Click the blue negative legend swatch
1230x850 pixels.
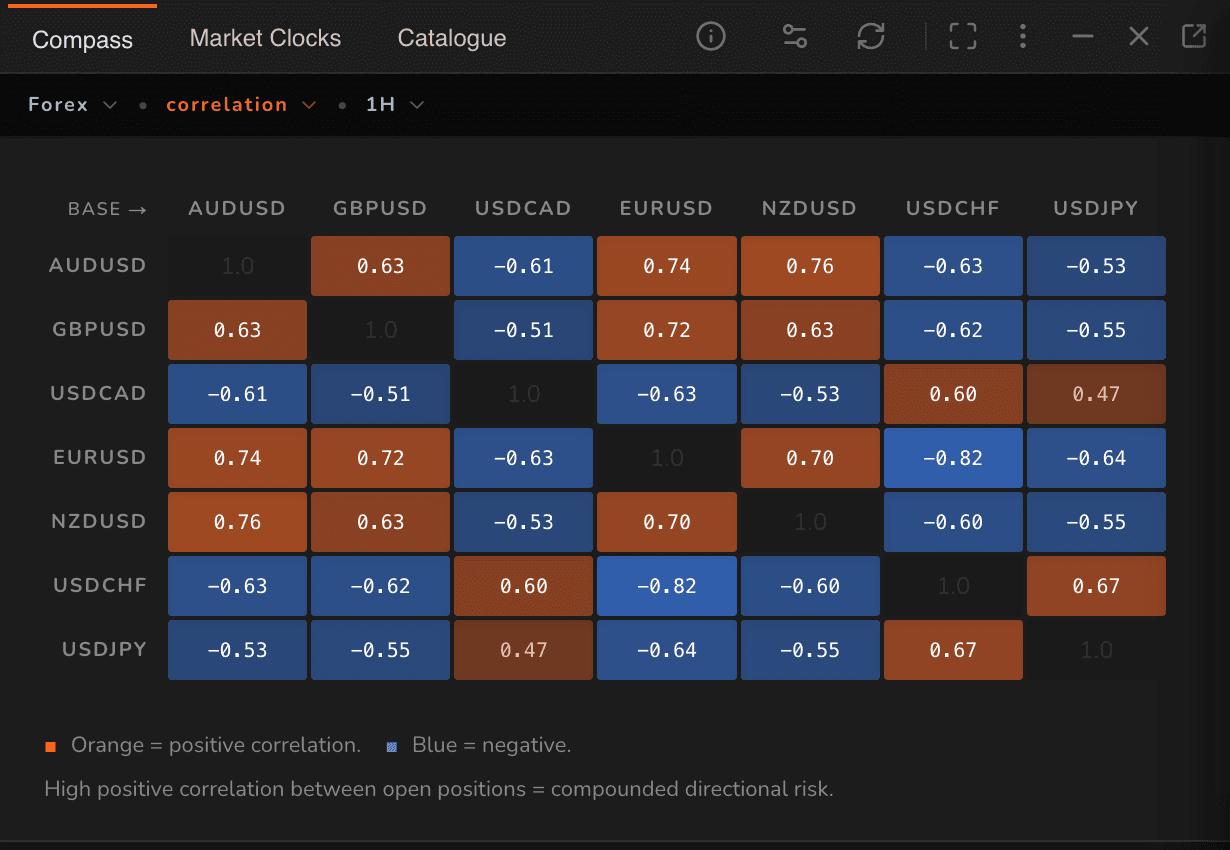(x=392, y=746)
